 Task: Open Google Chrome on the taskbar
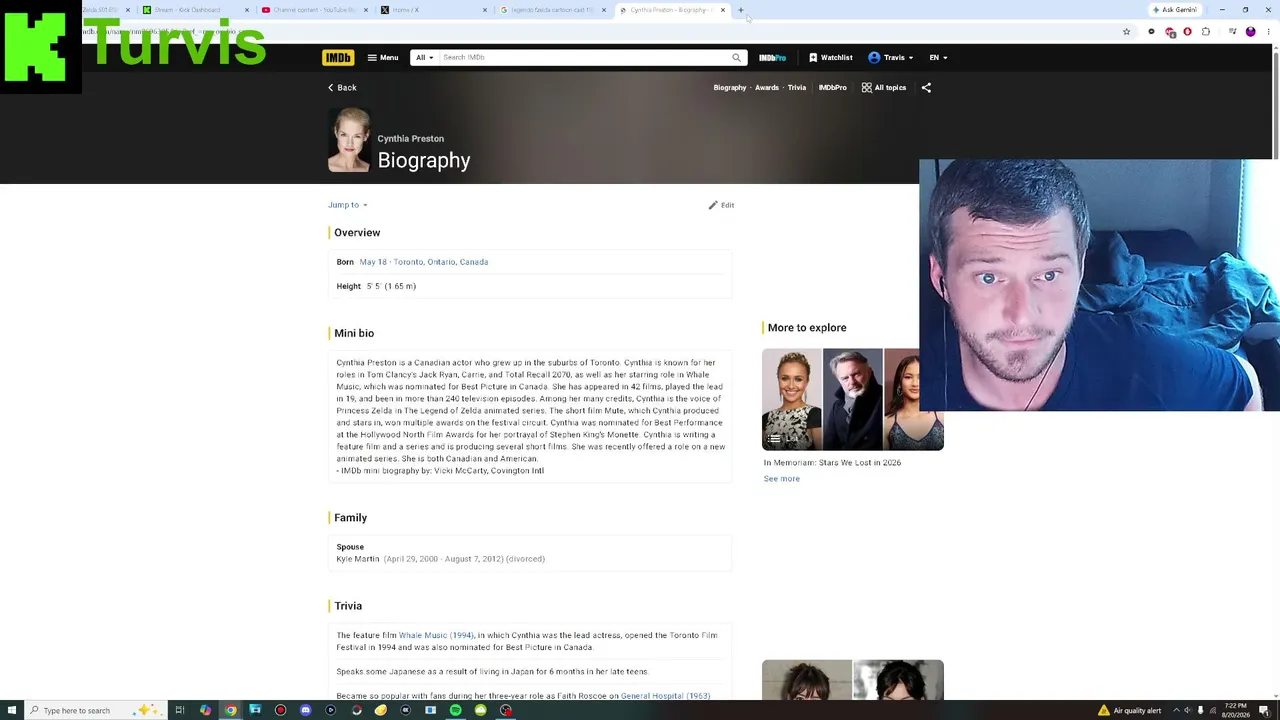(230, 711)
